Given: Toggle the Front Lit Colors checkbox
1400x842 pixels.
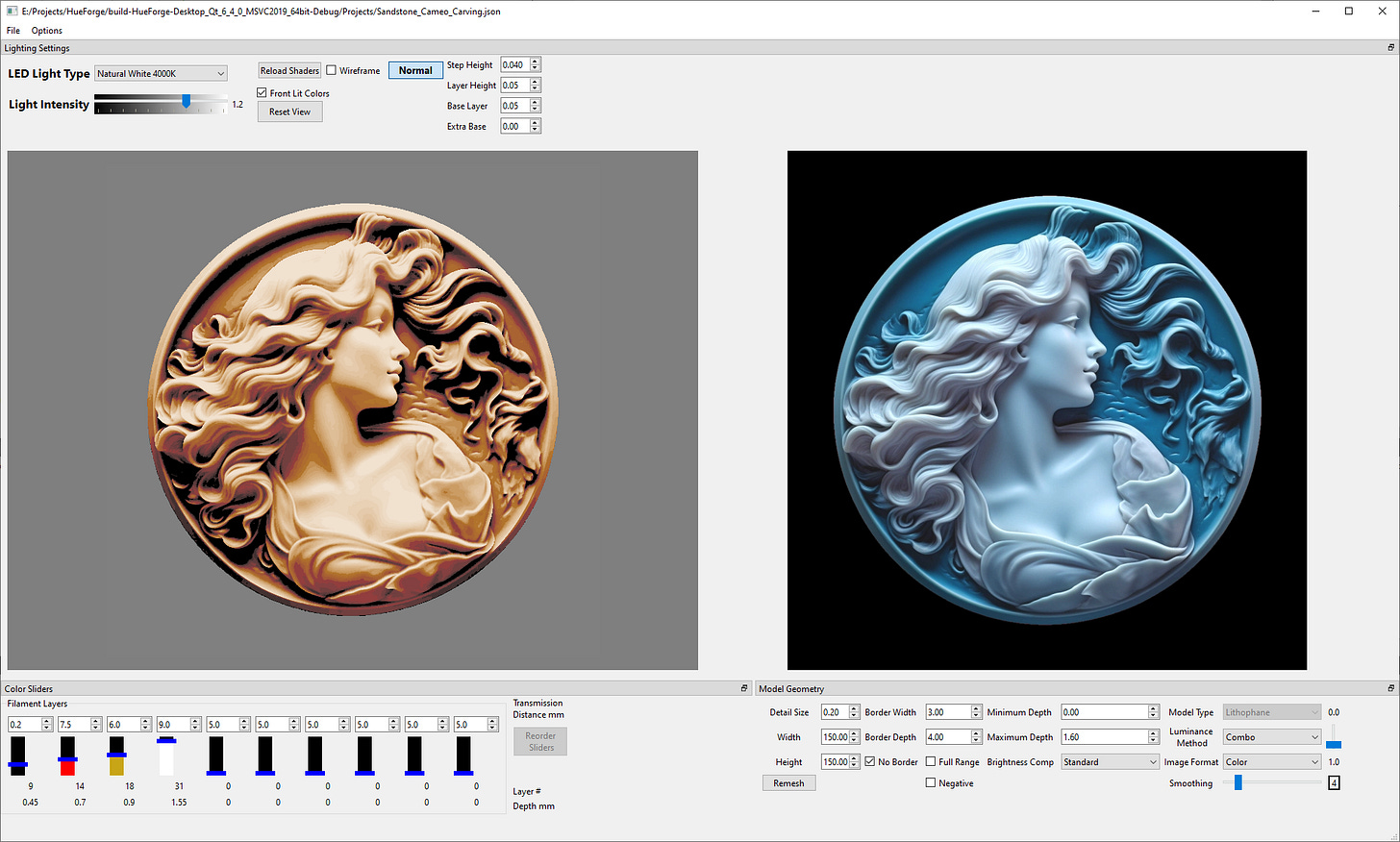Looking at the screenshot, I should click(x=262, y=93).
